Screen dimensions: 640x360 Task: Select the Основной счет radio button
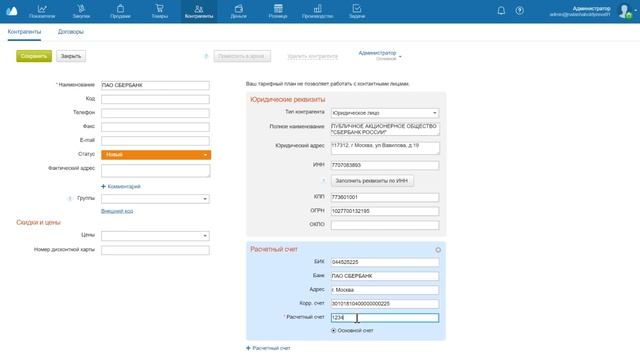[x=333, y=331]
